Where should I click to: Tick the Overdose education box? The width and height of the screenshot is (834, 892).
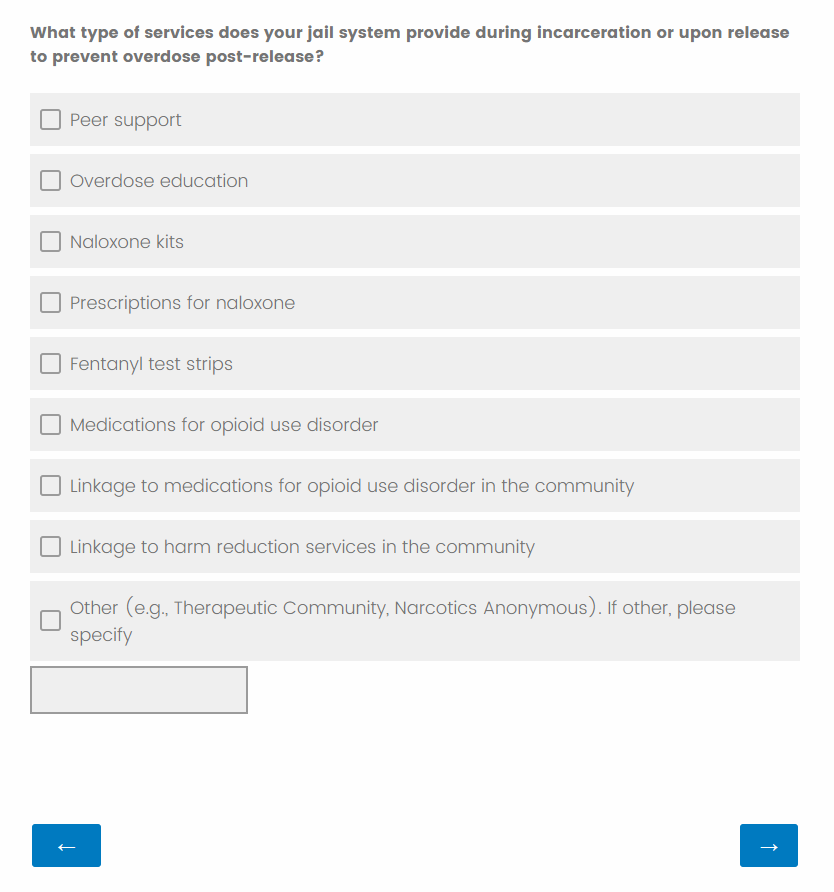point(50,181)
